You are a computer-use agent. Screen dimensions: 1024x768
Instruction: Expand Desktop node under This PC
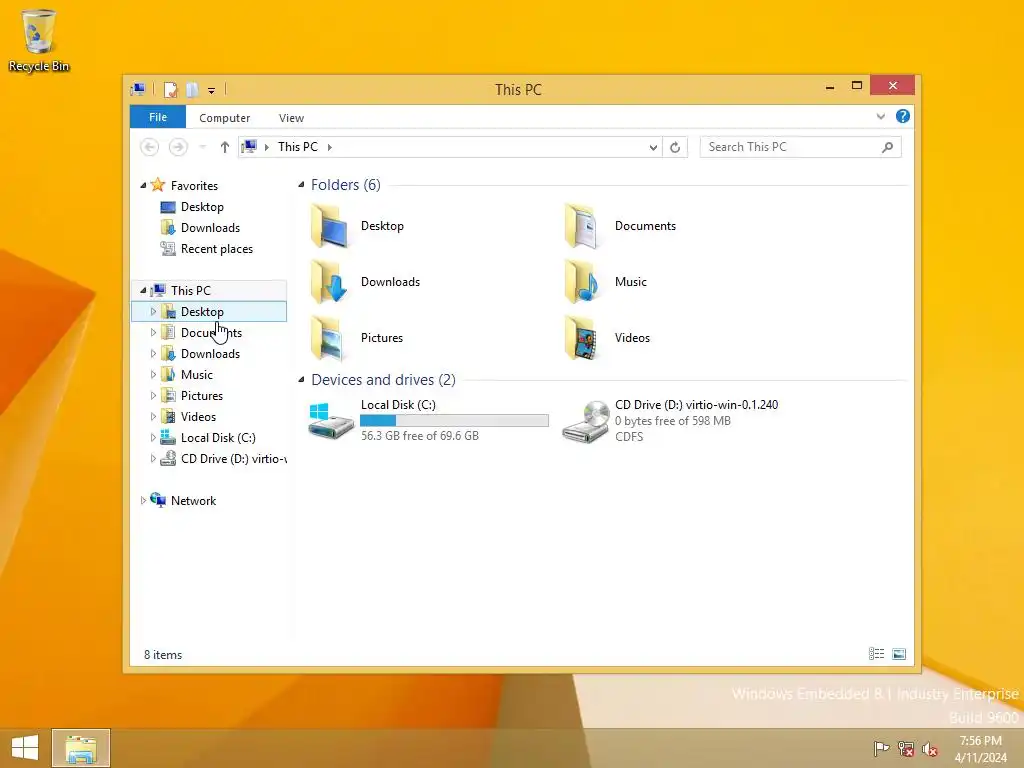pos(153,312)
